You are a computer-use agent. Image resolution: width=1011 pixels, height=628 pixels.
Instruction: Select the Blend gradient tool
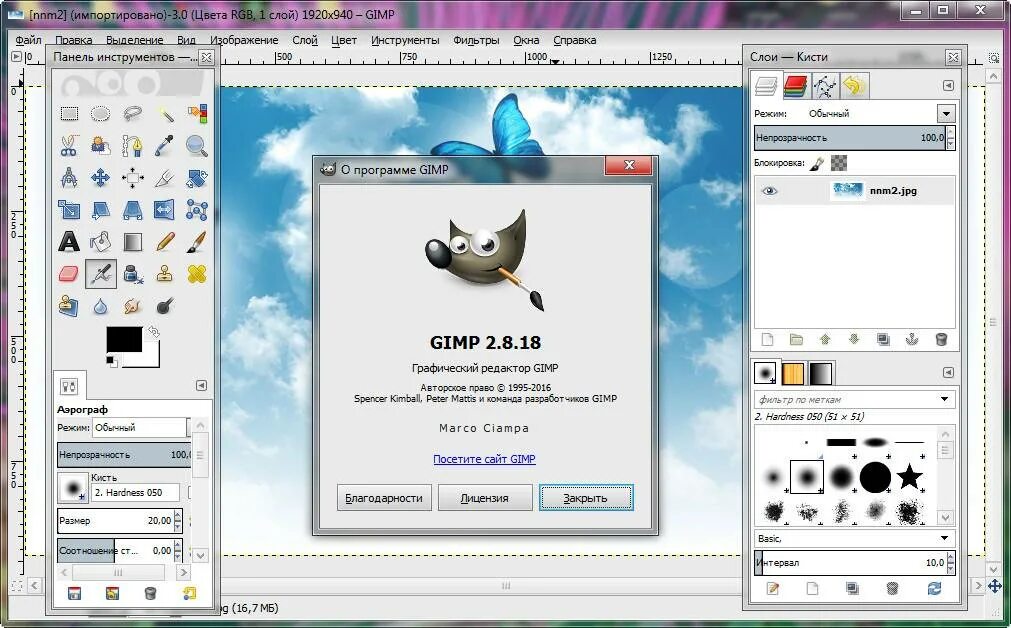[x=133, y=242]
